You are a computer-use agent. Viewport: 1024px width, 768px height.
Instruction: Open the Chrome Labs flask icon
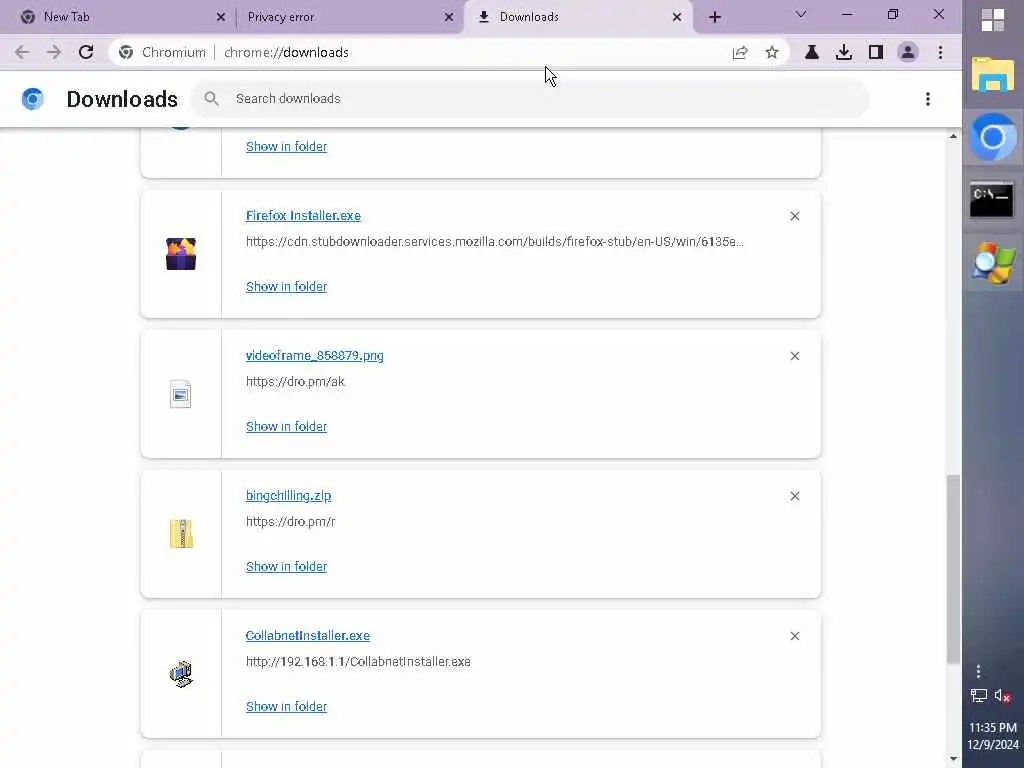[812, 52]
